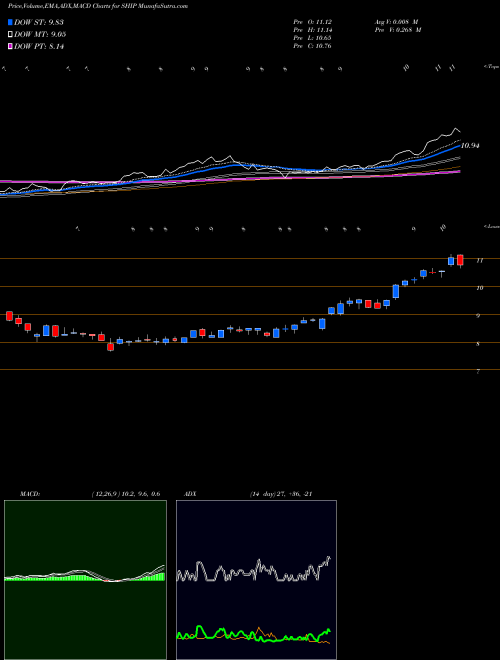This screenshot has height=660, width=500.
Task: Click the ADX (14 day) values text
Action: pyautogui.click(x=280, y=494)
